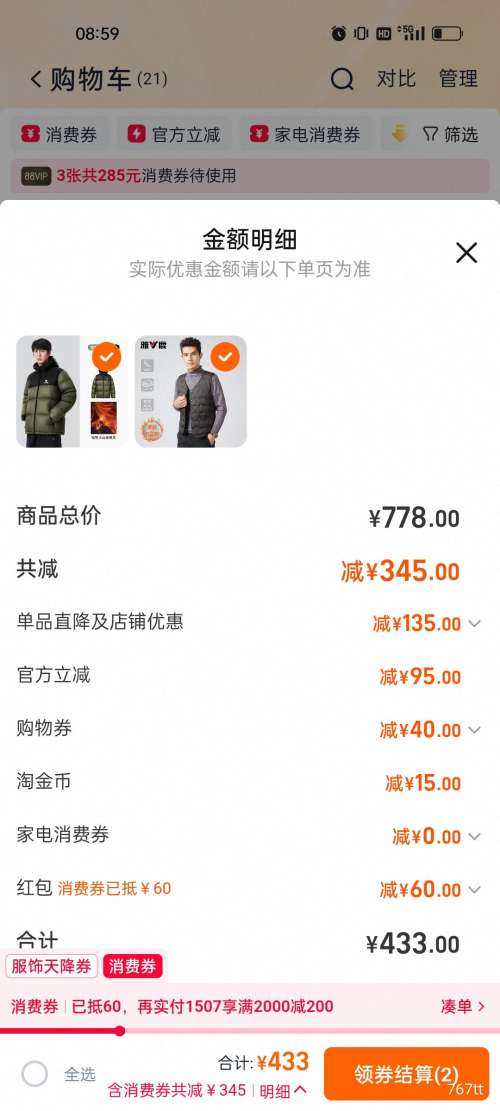Tap the back arrow beside 购物车
The width and height of the screenshot is (500, 1111).
35,79
